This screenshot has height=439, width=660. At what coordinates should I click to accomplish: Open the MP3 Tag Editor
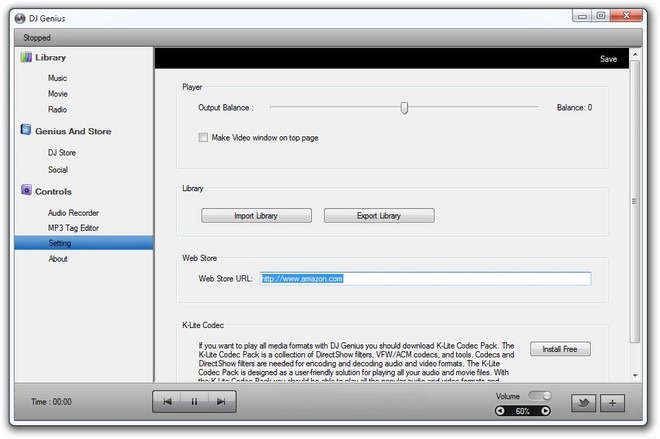[x=73, y=228]
